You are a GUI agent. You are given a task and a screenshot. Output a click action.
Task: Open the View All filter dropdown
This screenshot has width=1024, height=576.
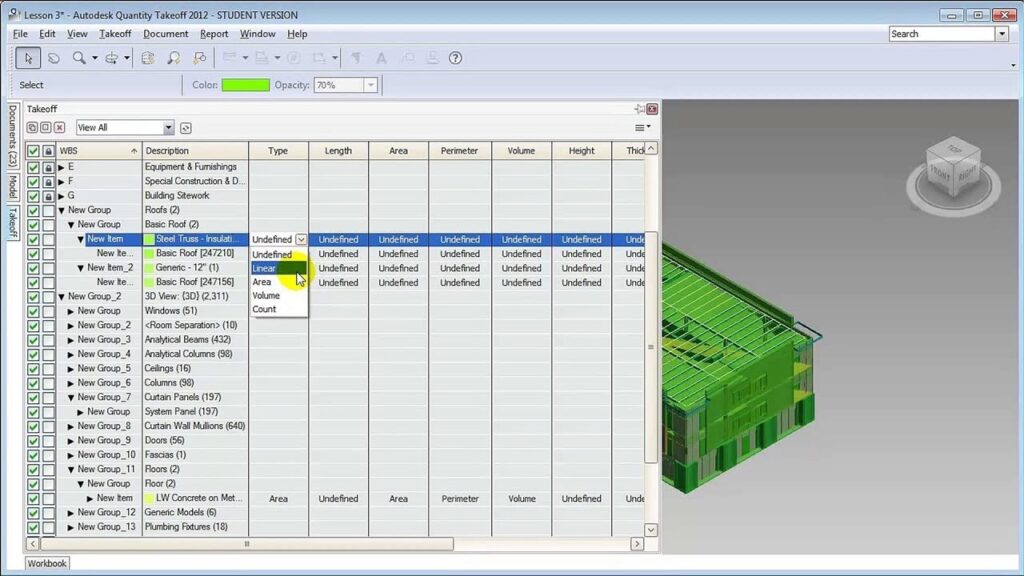(x=168, y=128)
